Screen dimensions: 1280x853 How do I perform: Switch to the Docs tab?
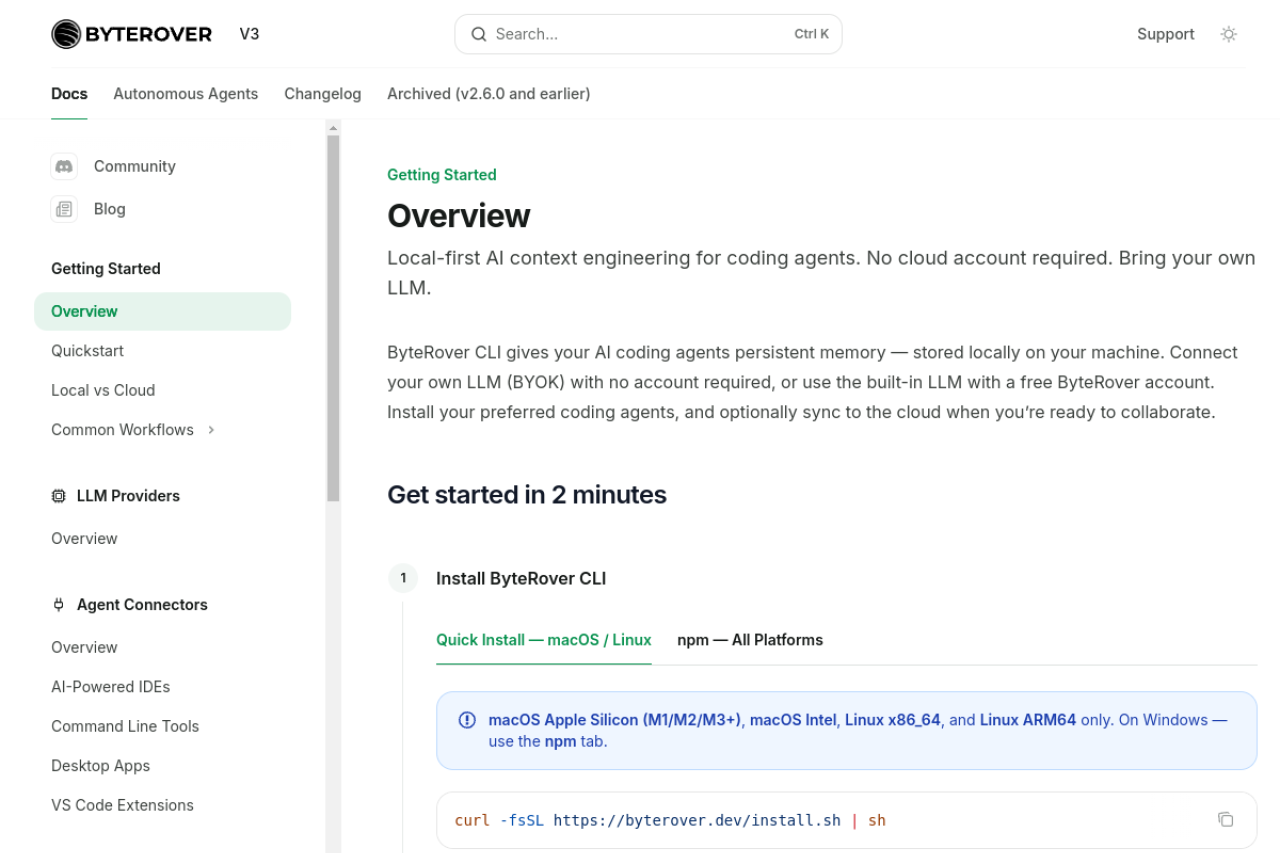[x=69, y=94]
